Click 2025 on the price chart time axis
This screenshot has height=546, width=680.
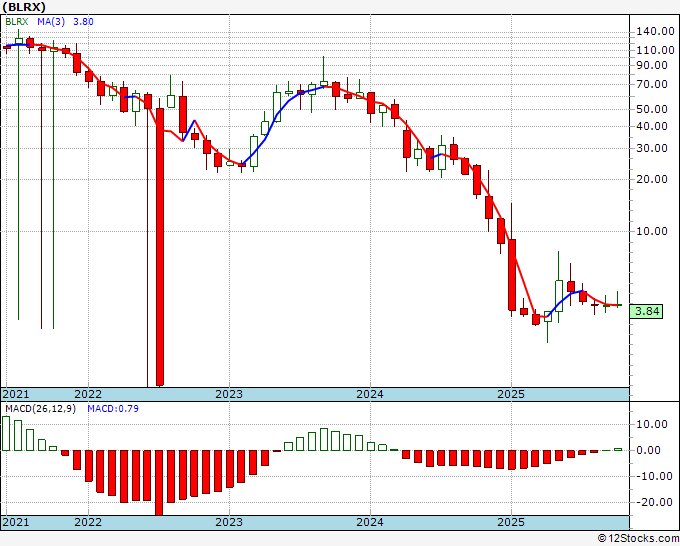pyautogui.click(x=511, y=394)
